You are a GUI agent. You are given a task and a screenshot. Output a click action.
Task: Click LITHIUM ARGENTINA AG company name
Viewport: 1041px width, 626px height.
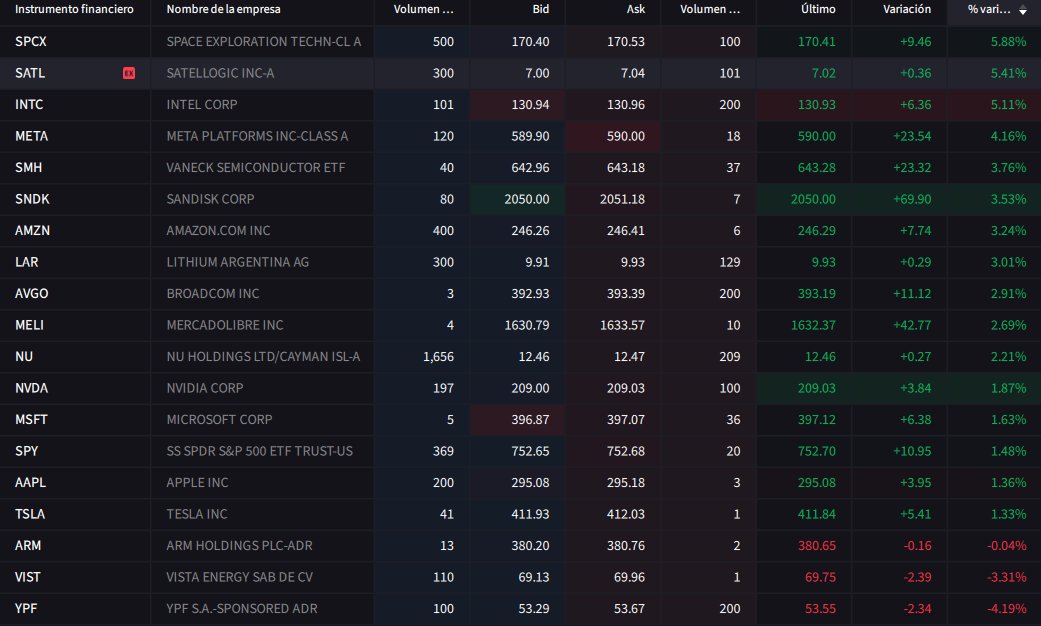237,262
